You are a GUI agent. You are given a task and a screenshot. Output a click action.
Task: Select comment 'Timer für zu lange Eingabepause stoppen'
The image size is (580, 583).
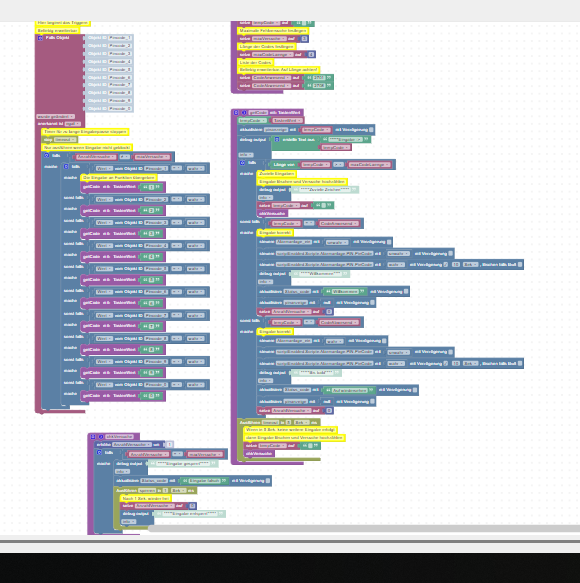[85, 132]
